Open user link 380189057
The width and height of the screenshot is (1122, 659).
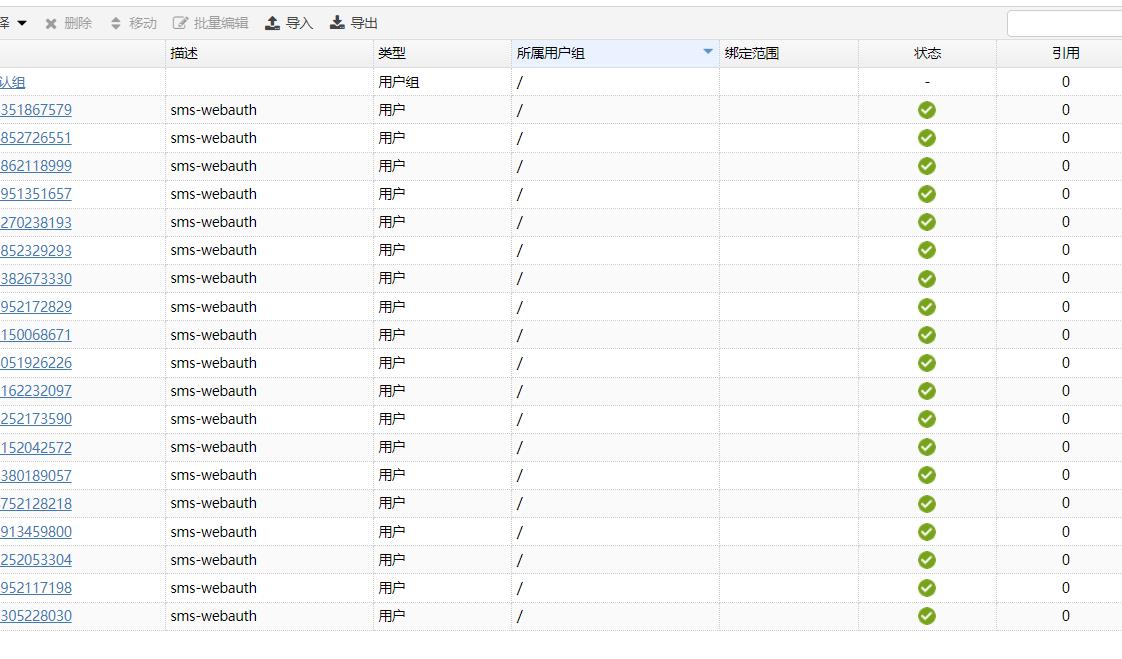(x=36, y=475)
